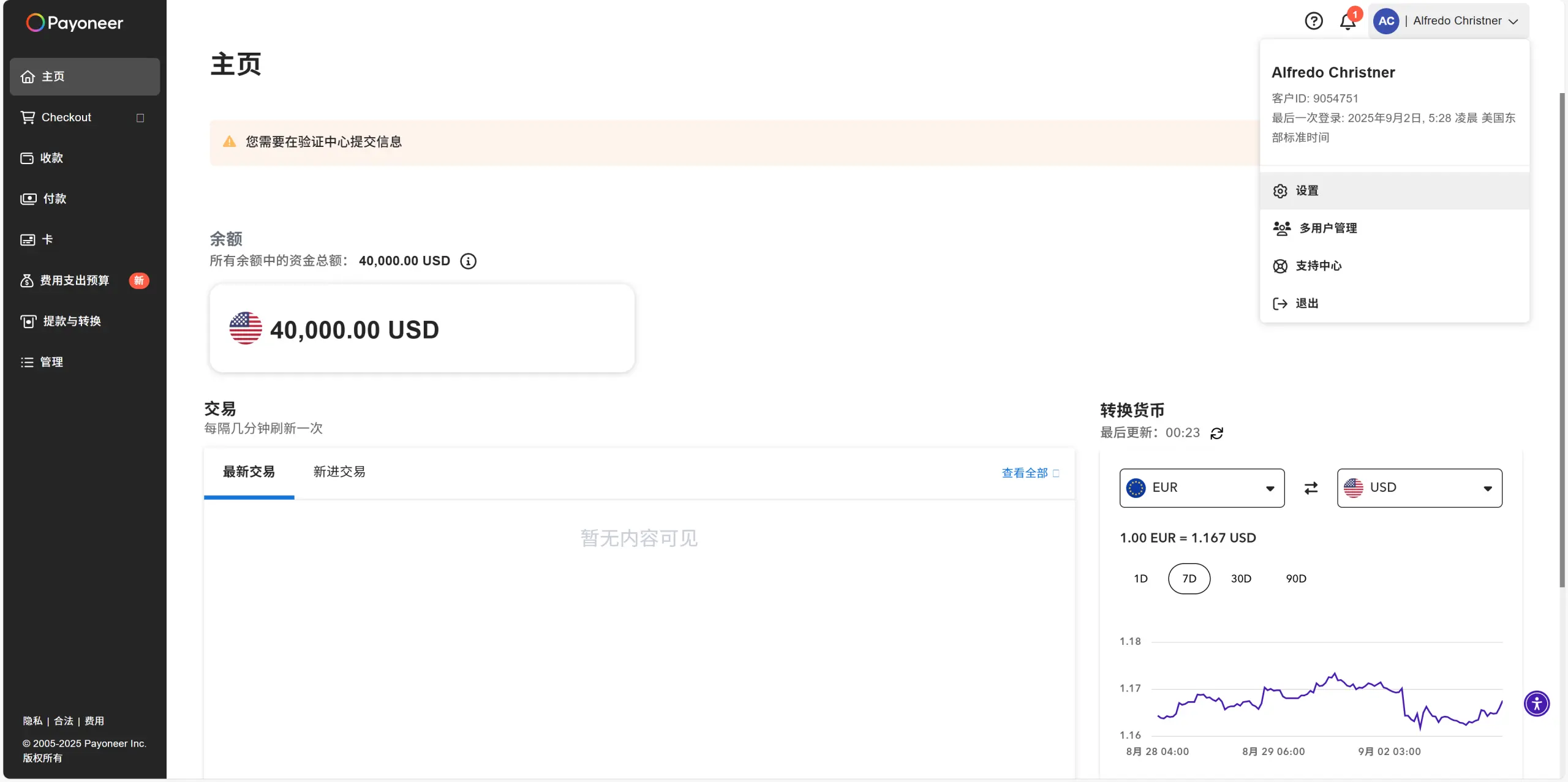1568x782 pixels.
Task: Click the 提款与转换 icon
Action: 28,321
